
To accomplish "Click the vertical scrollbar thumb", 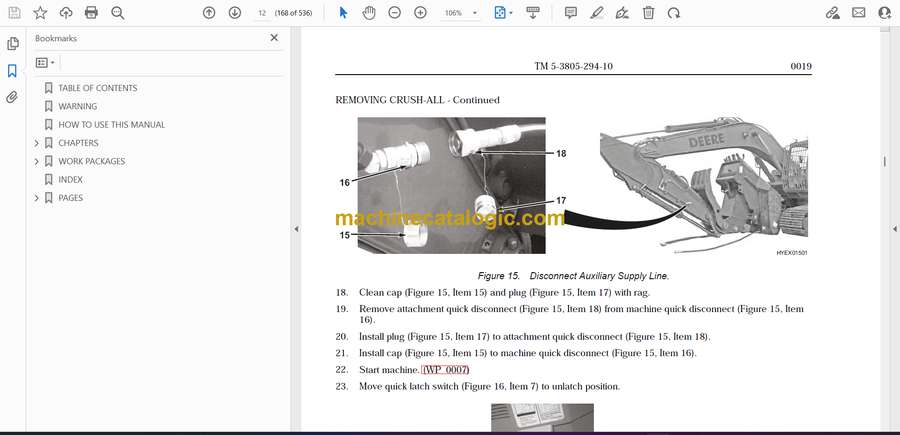I will [885, 162].
